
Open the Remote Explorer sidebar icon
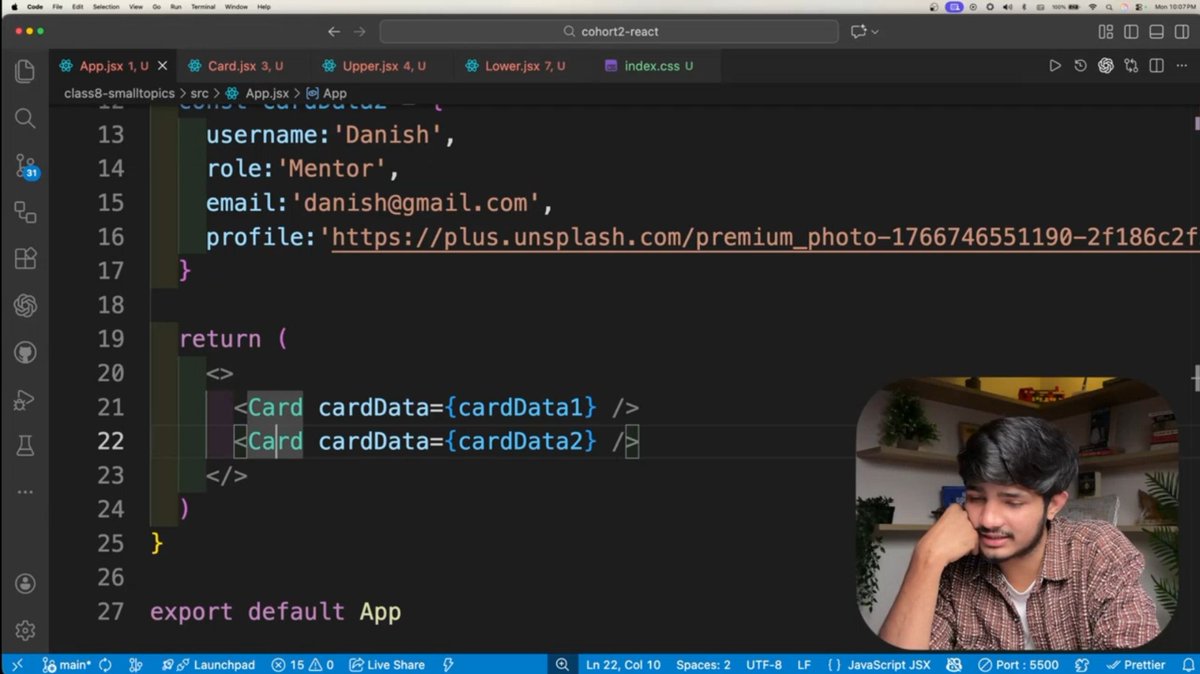point(25,212)
